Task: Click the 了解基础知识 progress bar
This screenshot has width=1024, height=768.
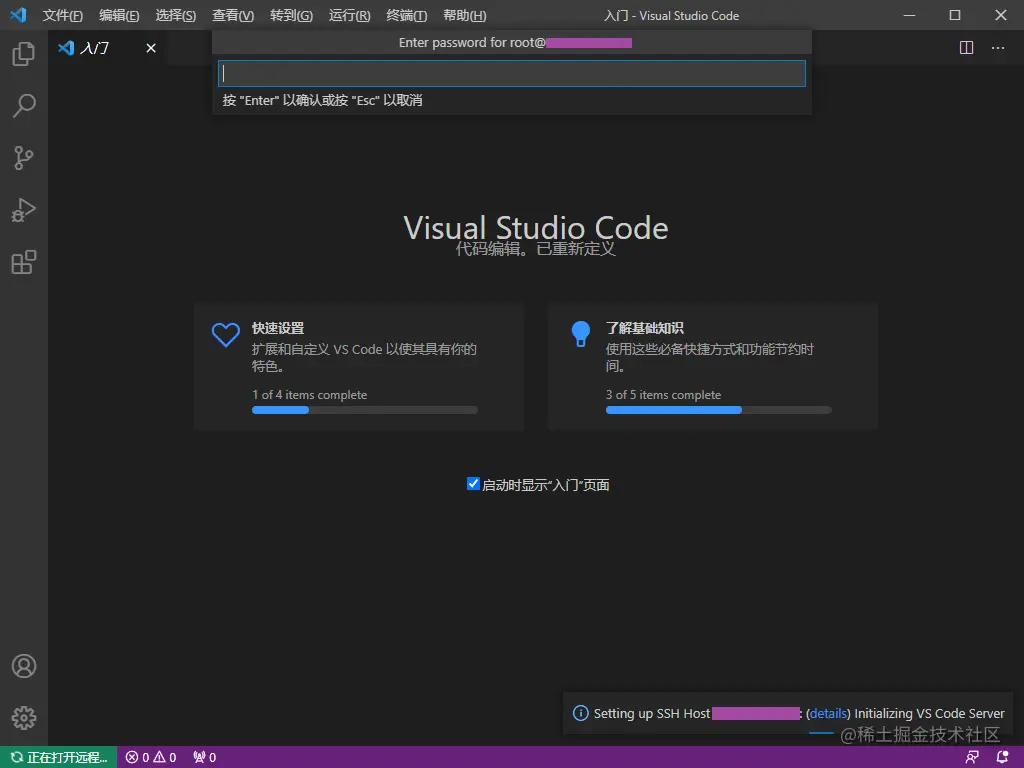Action: (x=718, y=410)
